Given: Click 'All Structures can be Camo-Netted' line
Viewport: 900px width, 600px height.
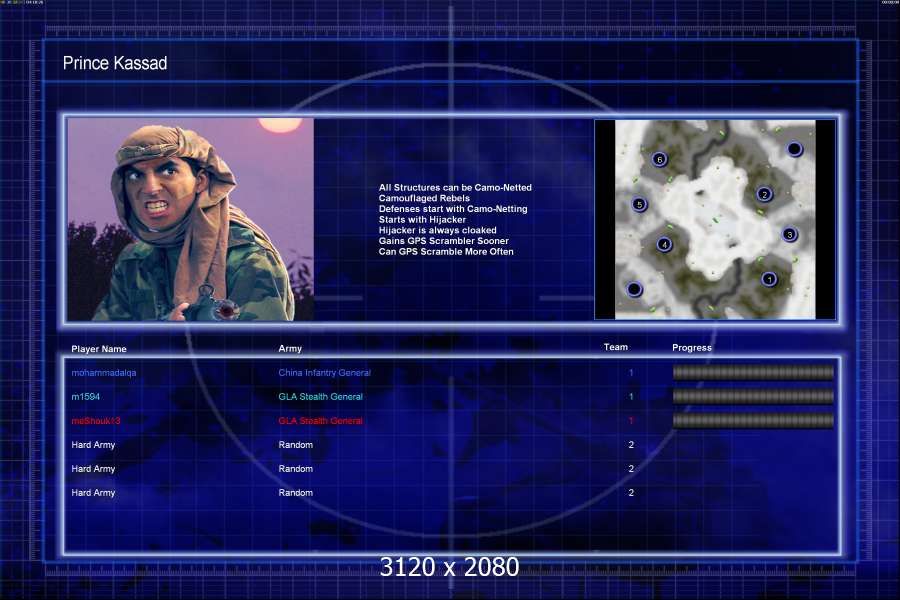Looking at the screenshot, I should (x=455, y=188).
